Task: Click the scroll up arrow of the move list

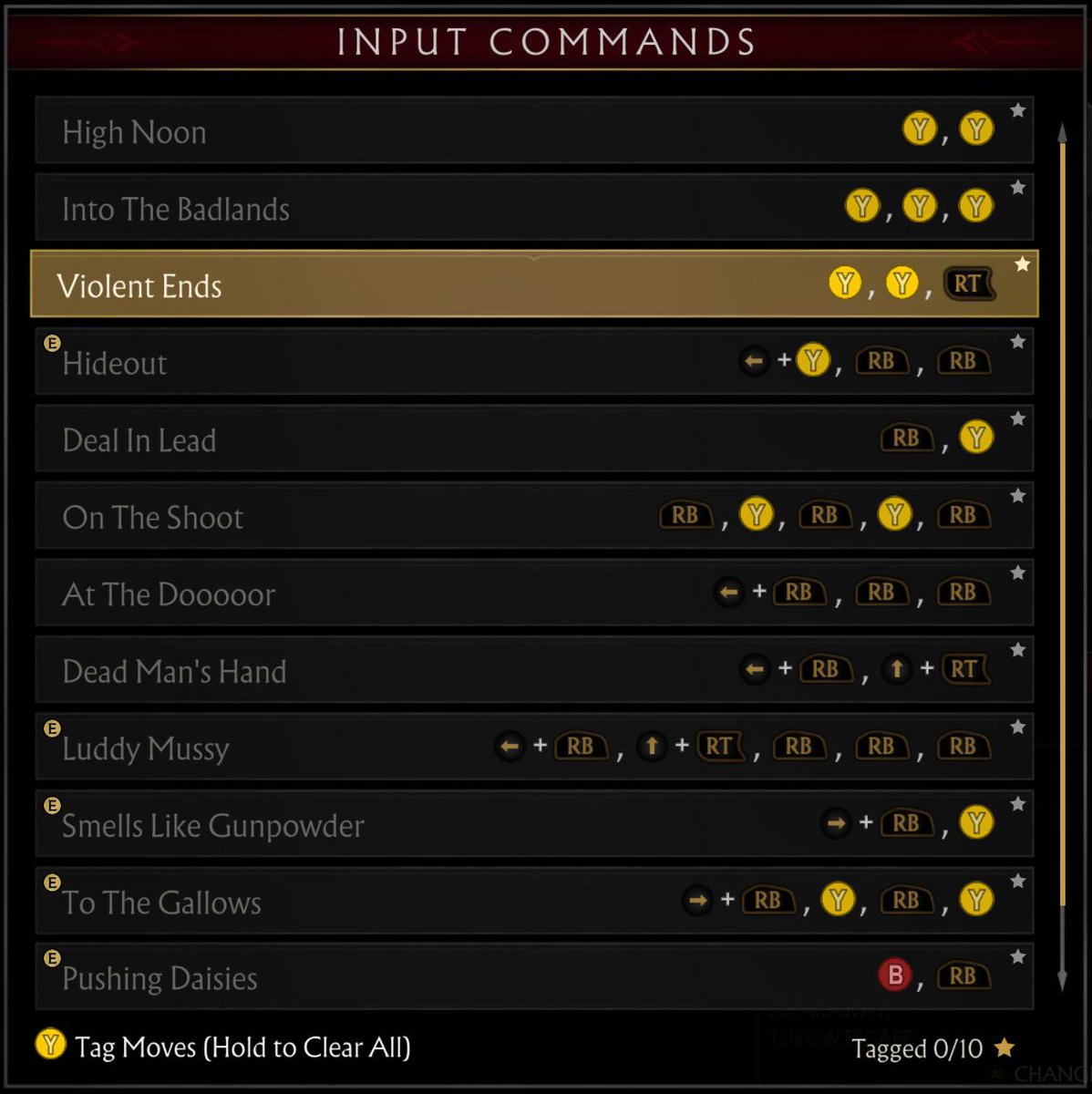Action: 1062,133
